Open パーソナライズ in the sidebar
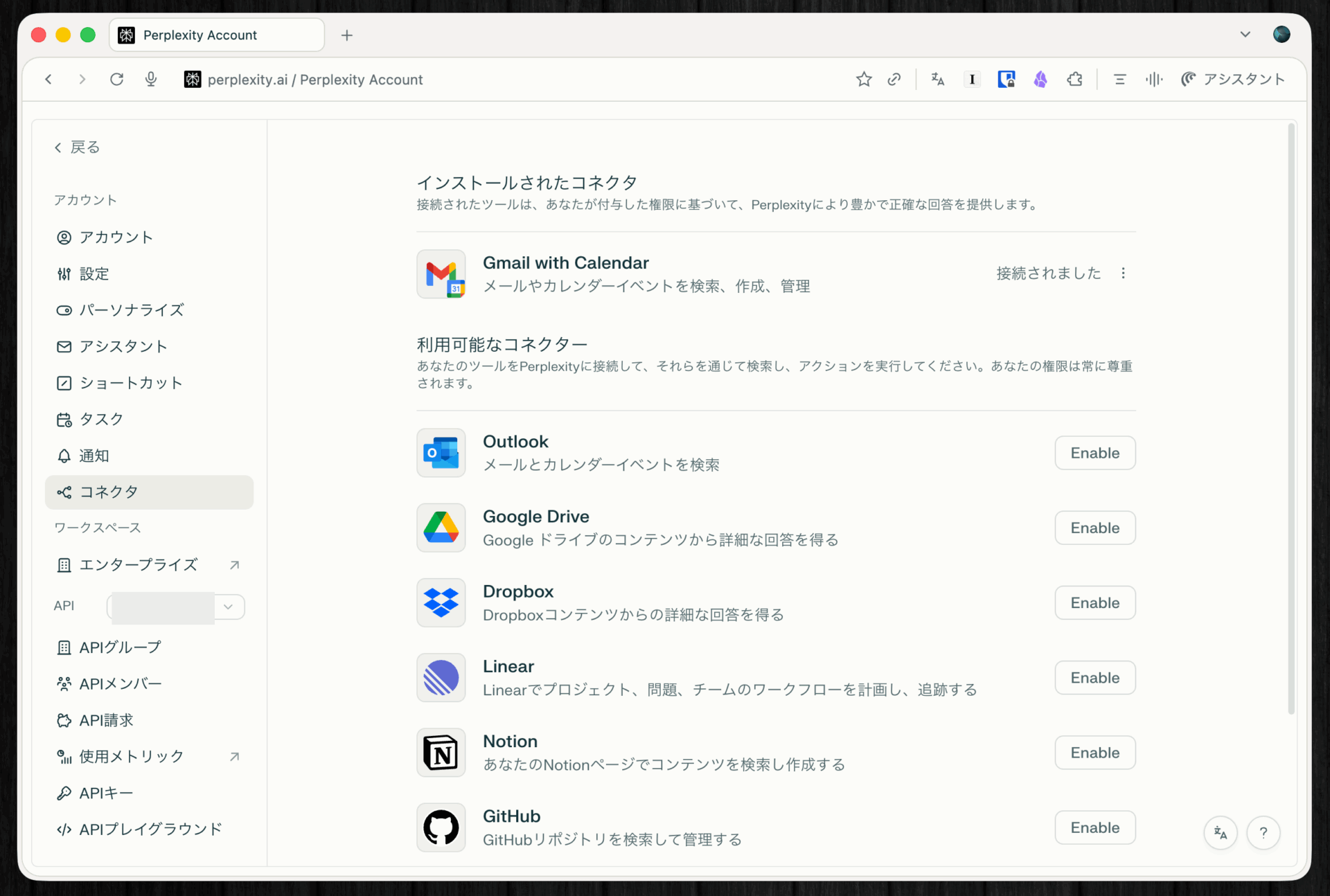The width and height of the screenshot is (1330, 896). [x=131, y=310]
